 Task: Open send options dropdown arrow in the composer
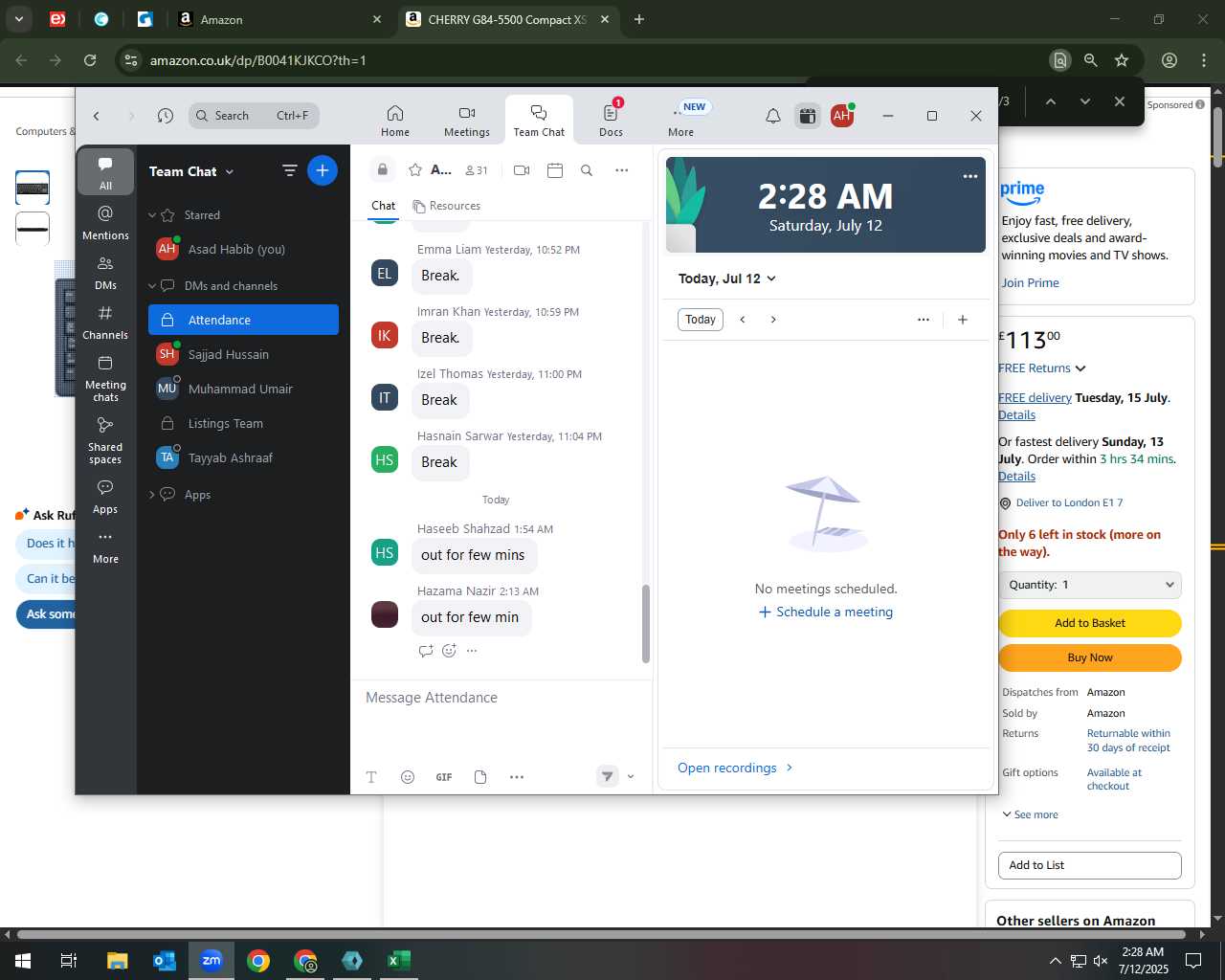coord(631,777)
